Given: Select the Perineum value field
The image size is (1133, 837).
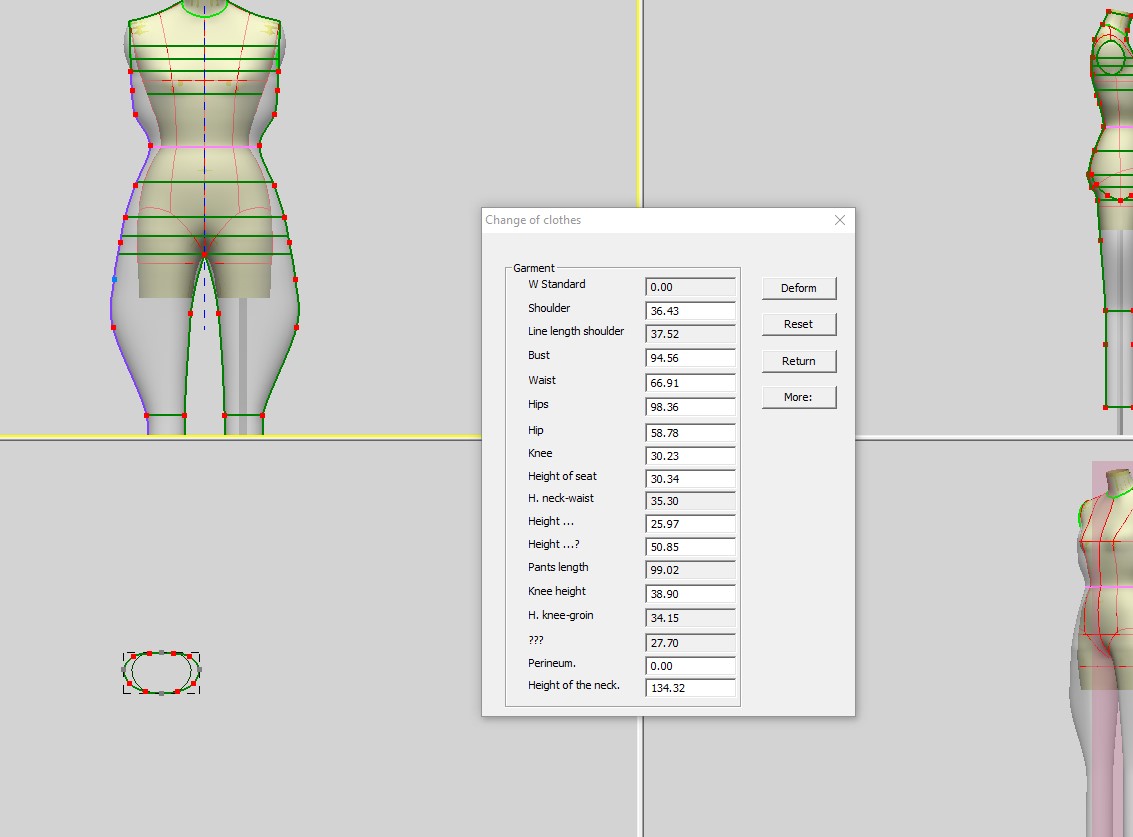Looking at the screenshot, I should coord(690,666).
